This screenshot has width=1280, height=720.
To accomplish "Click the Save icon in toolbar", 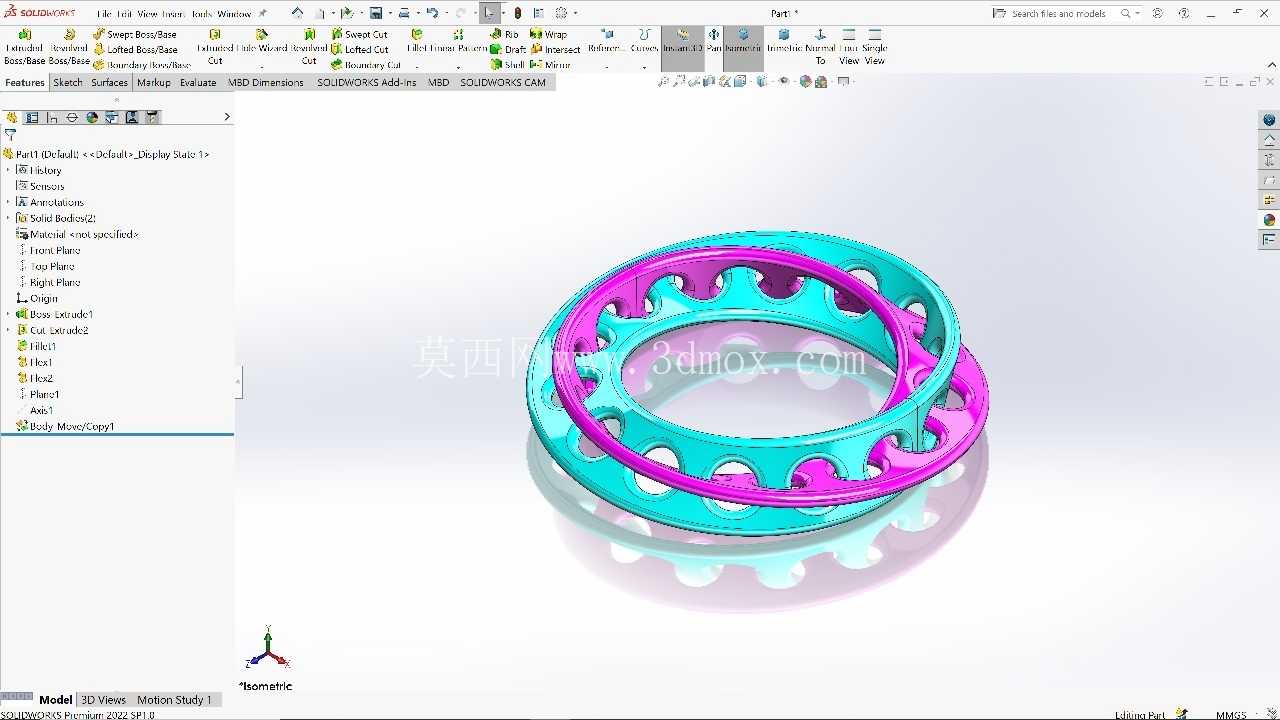I will pos(376,13).
